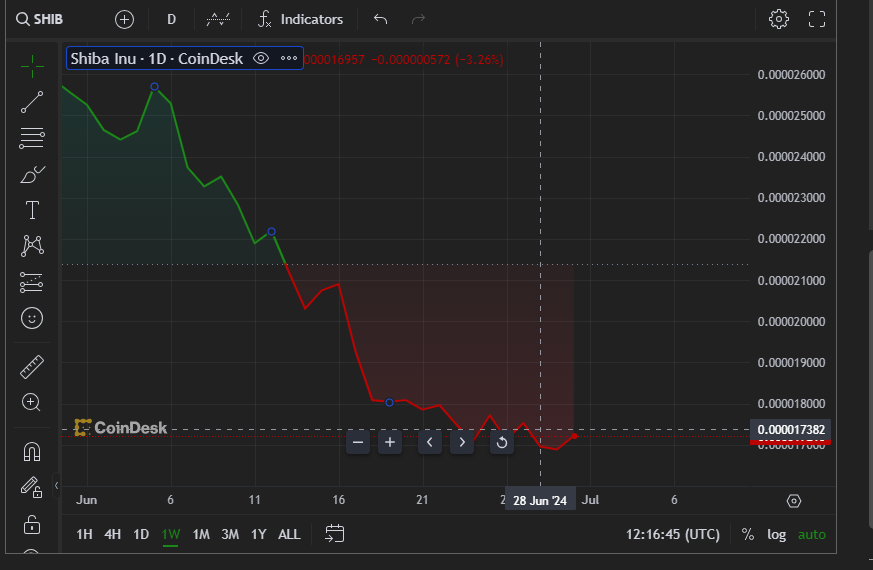Click the blue marker near June 12
873x570 pixels.
(271, 232)
